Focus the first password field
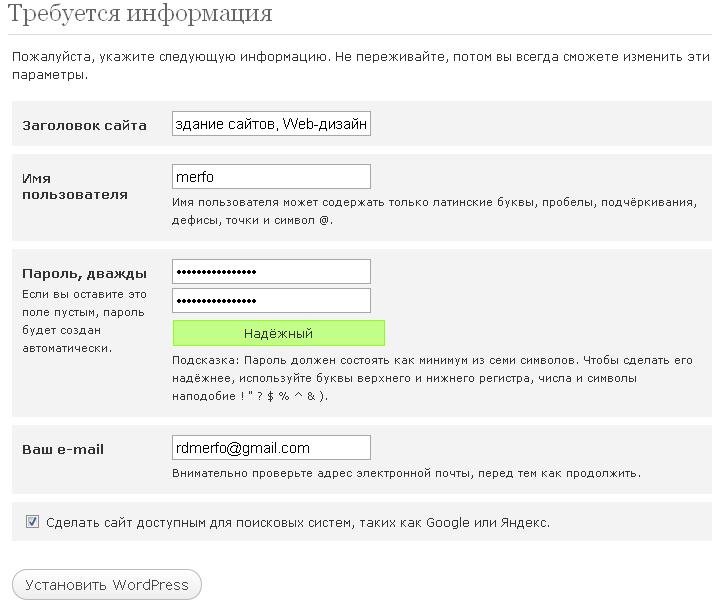The image size is (721, 604). tap(271, 272)
